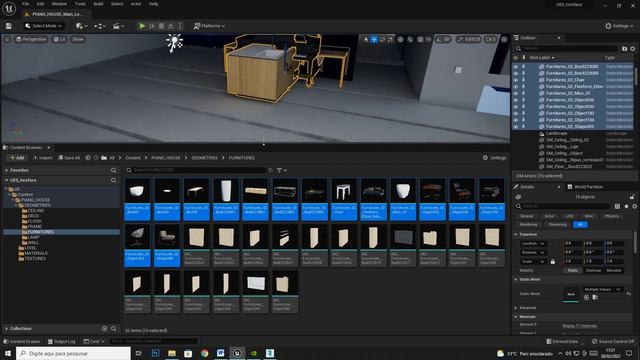Open the Blueprints toolbar dropdown
The width and height of the screenshot is (640, 360).
tap(100, 26)
